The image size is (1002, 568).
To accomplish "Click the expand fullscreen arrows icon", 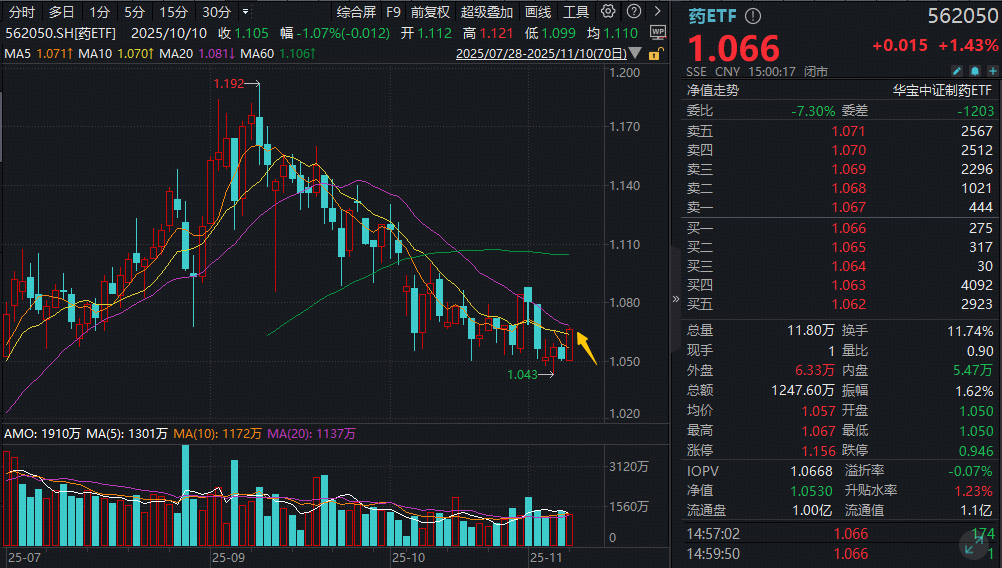I will [973, 543].
